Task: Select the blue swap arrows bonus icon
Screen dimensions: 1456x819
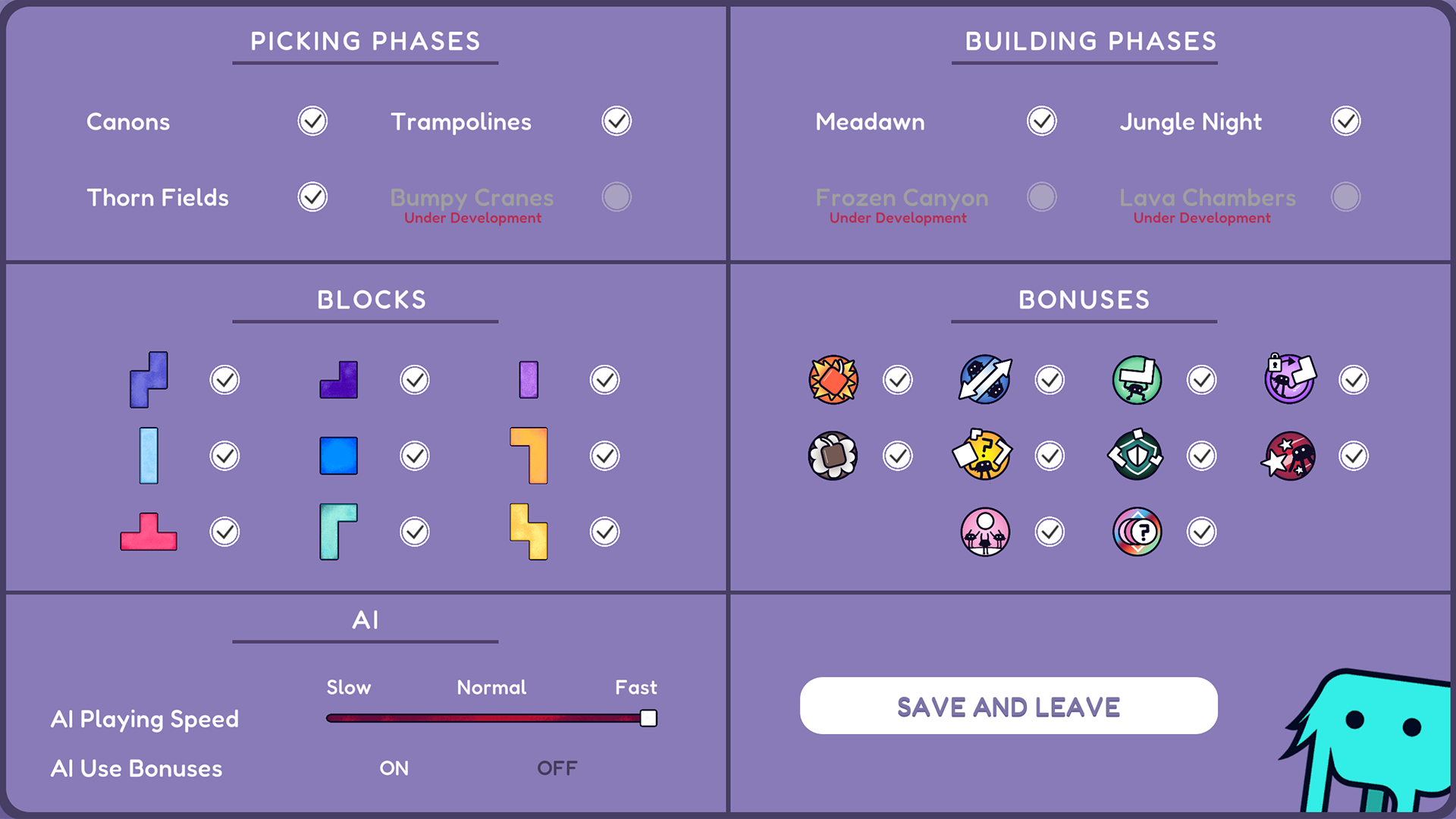Action: (985, 379)
